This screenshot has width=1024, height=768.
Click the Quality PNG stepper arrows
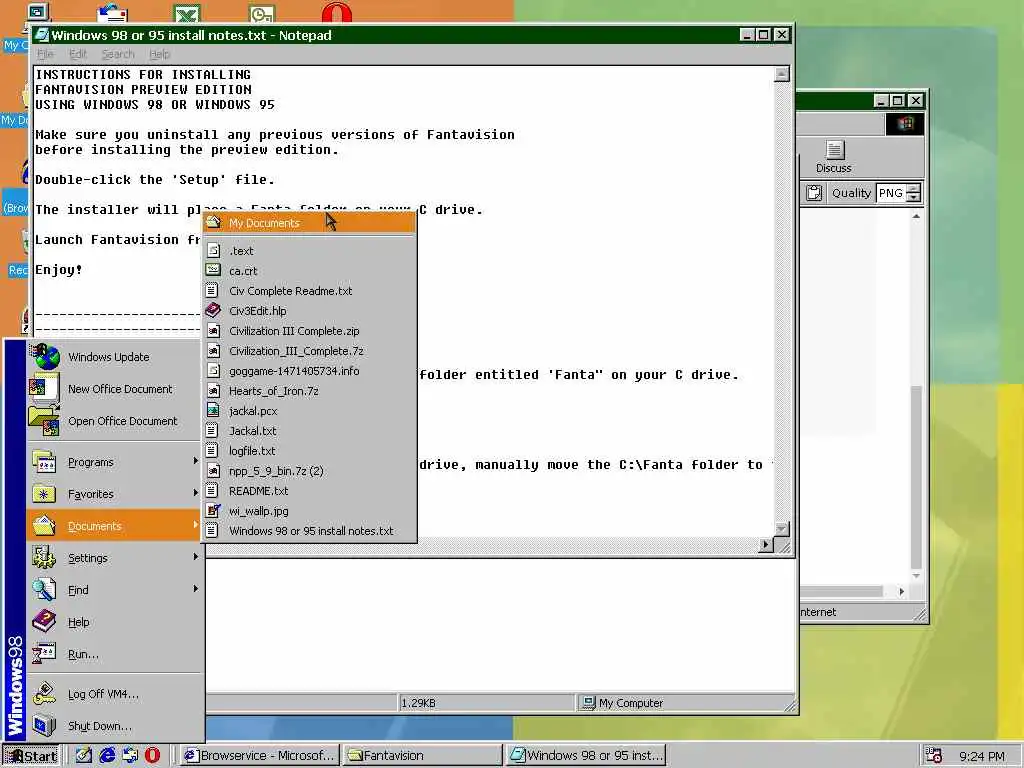pyautogui.click(x=914, y=193)
